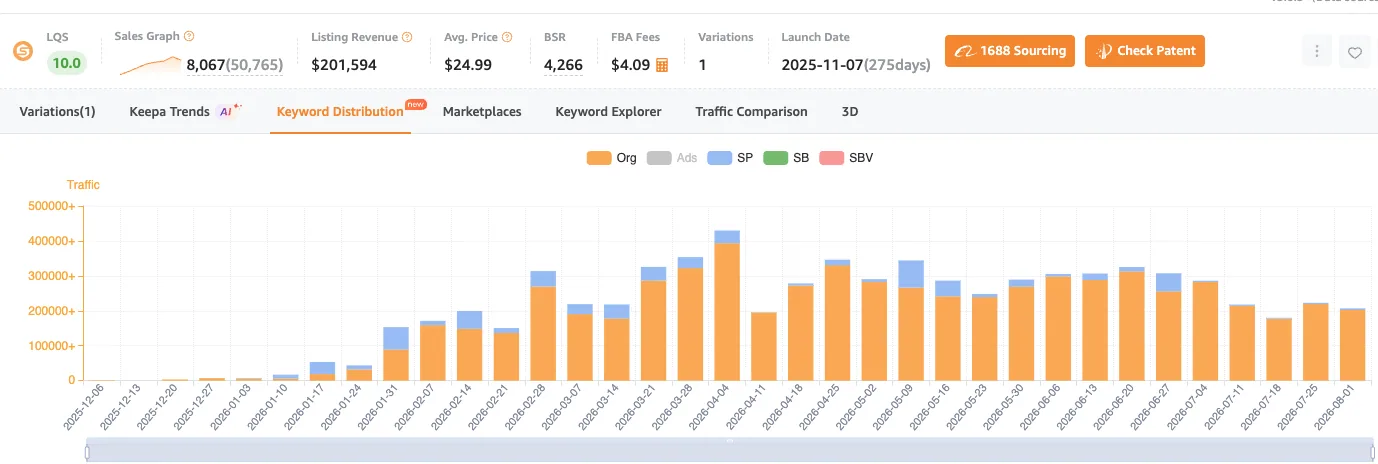Toggle the SB legend series

[x=786, y=158]
